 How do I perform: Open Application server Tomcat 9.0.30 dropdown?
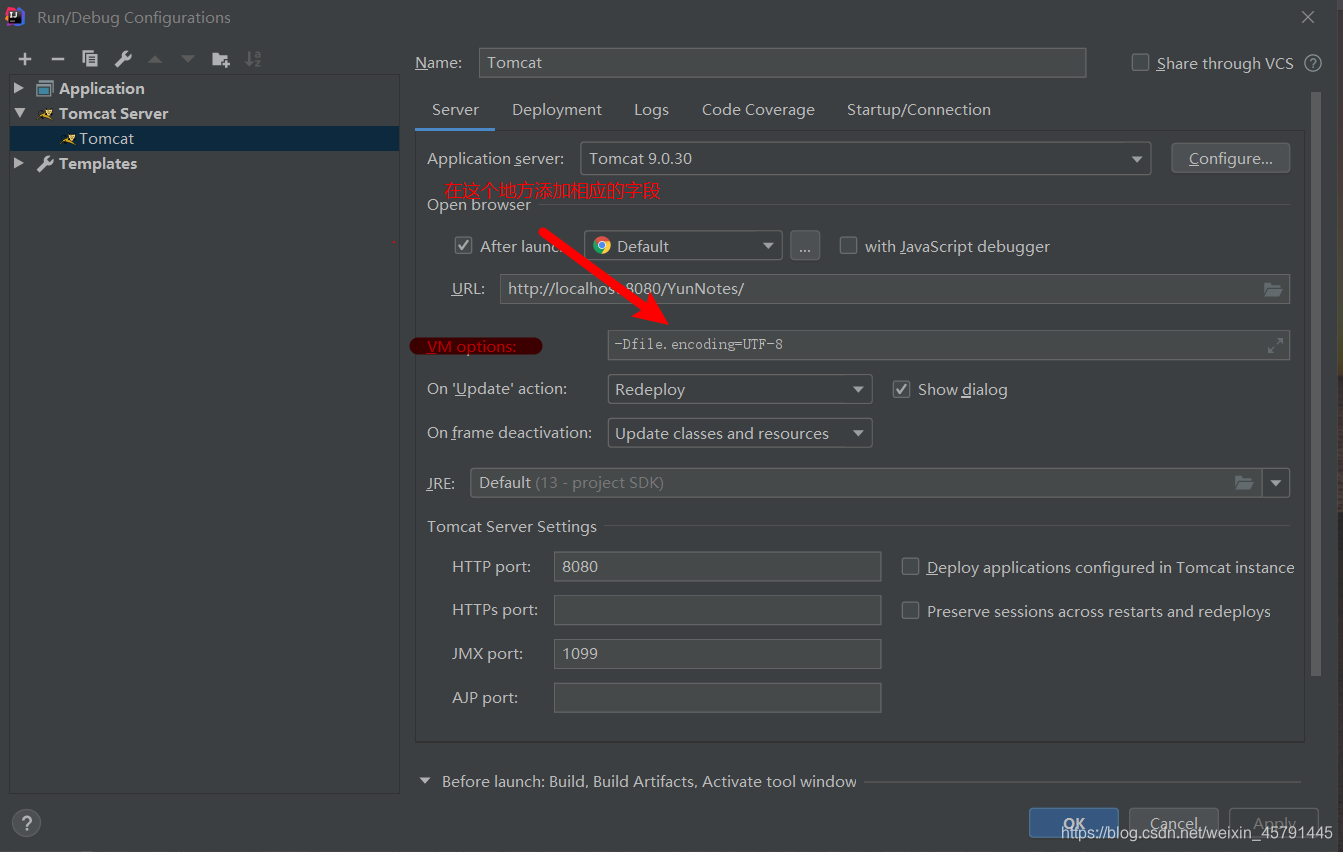tap(865, 158)
